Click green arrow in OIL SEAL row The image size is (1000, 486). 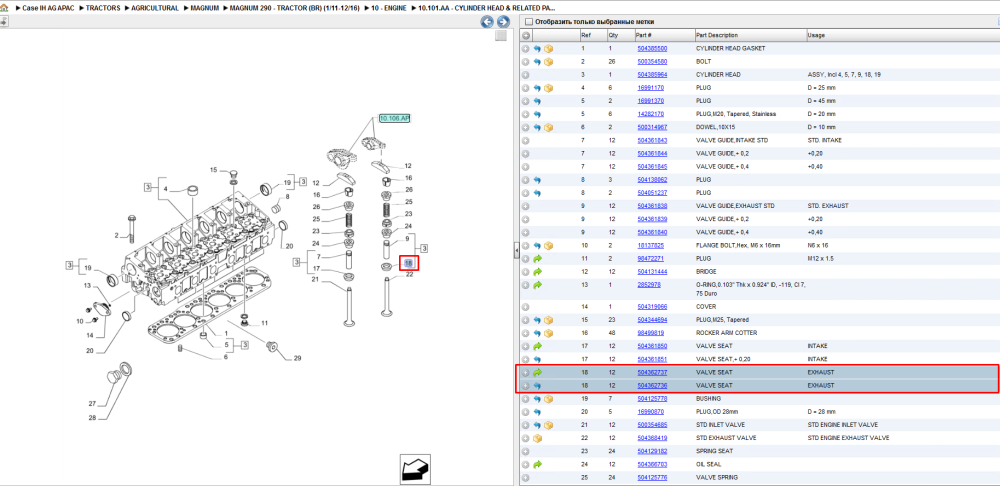click(x=537, y=464)
